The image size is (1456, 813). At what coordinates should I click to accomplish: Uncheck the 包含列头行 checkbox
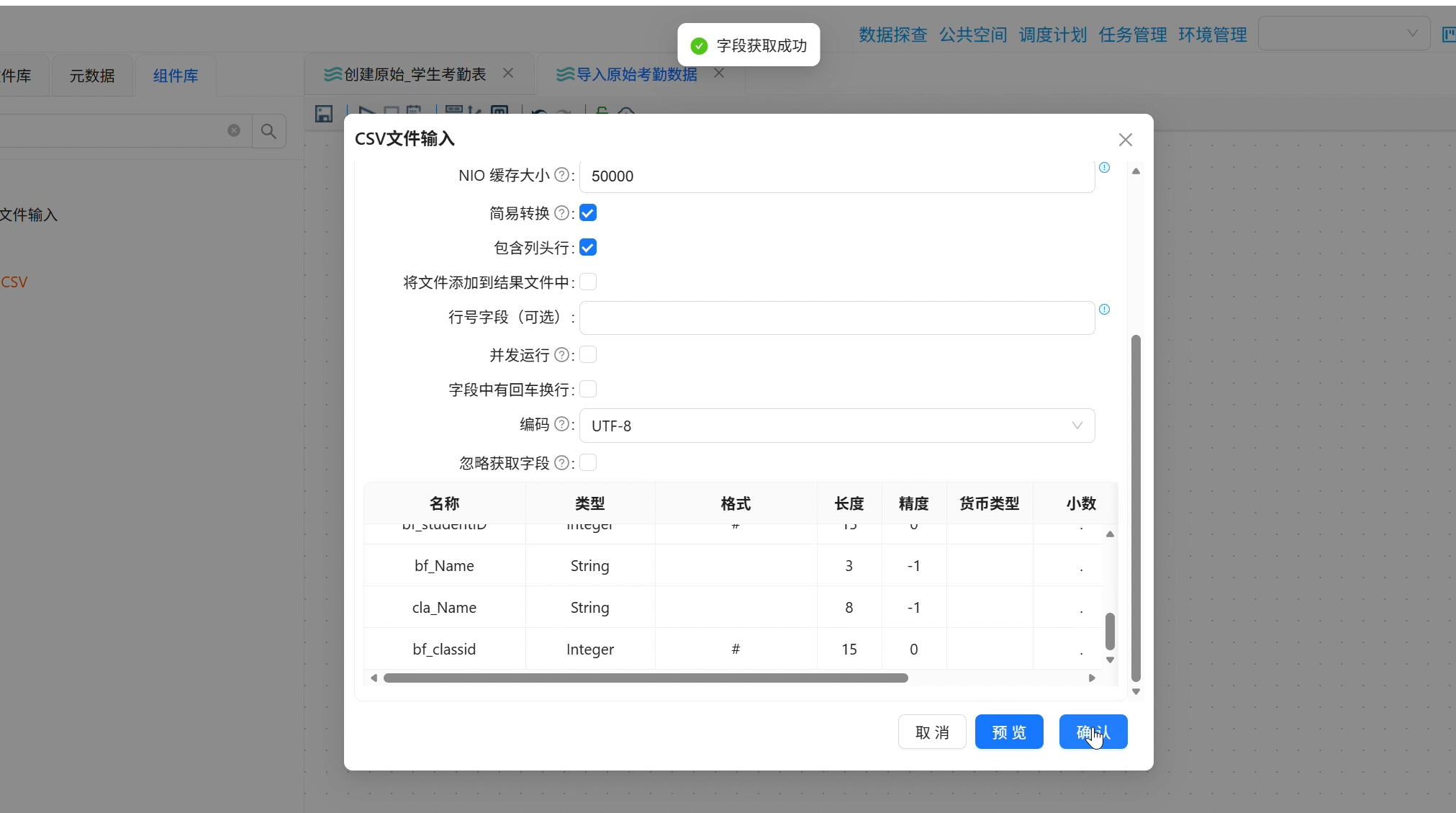coord(588,248)
